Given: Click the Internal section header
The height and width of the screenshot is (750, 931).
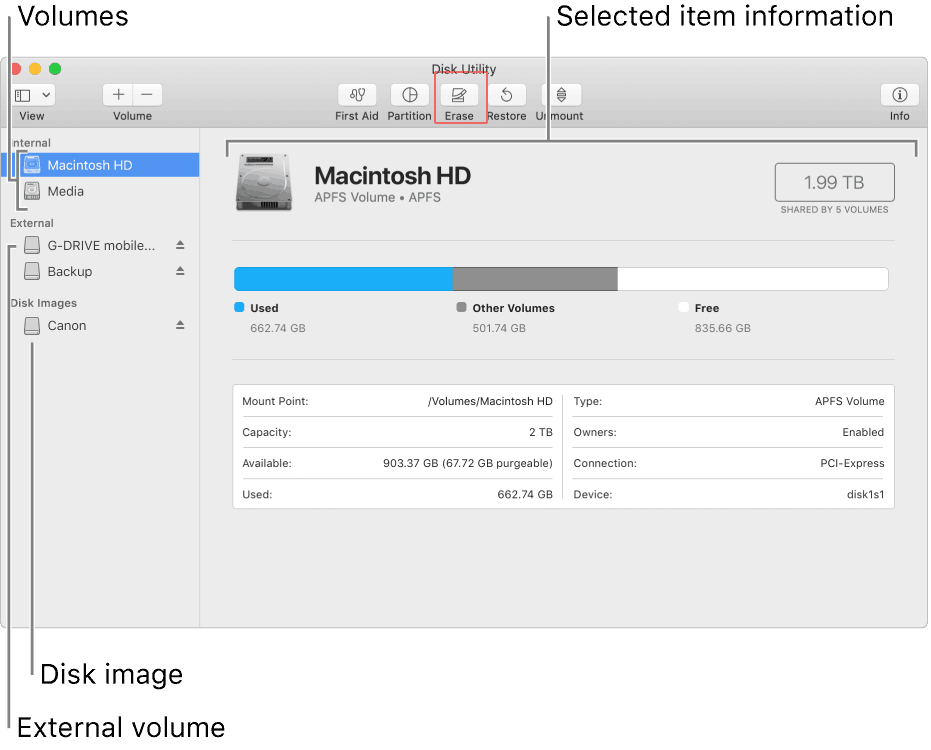Looking at the screenshot, I should (31, 143).
